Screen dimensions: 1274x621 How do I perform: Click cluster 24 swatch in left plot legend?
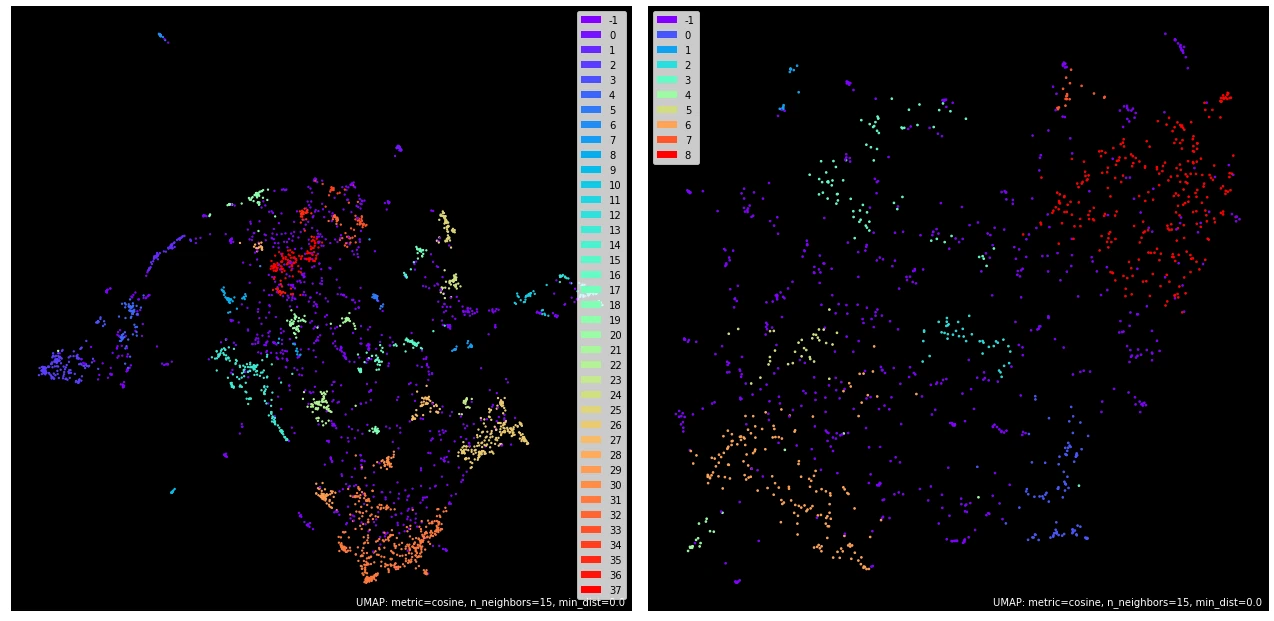tap(591, 395)
